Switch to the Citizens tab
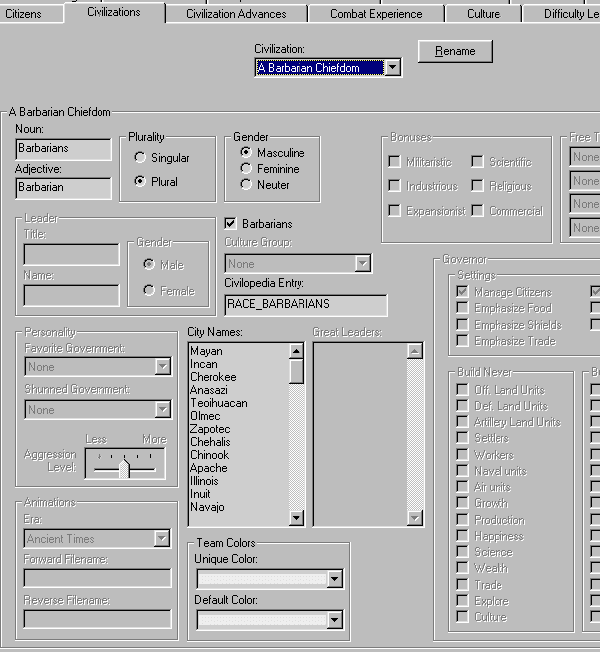The height and width of the screenshot is (652, 600). coord(24,14)
